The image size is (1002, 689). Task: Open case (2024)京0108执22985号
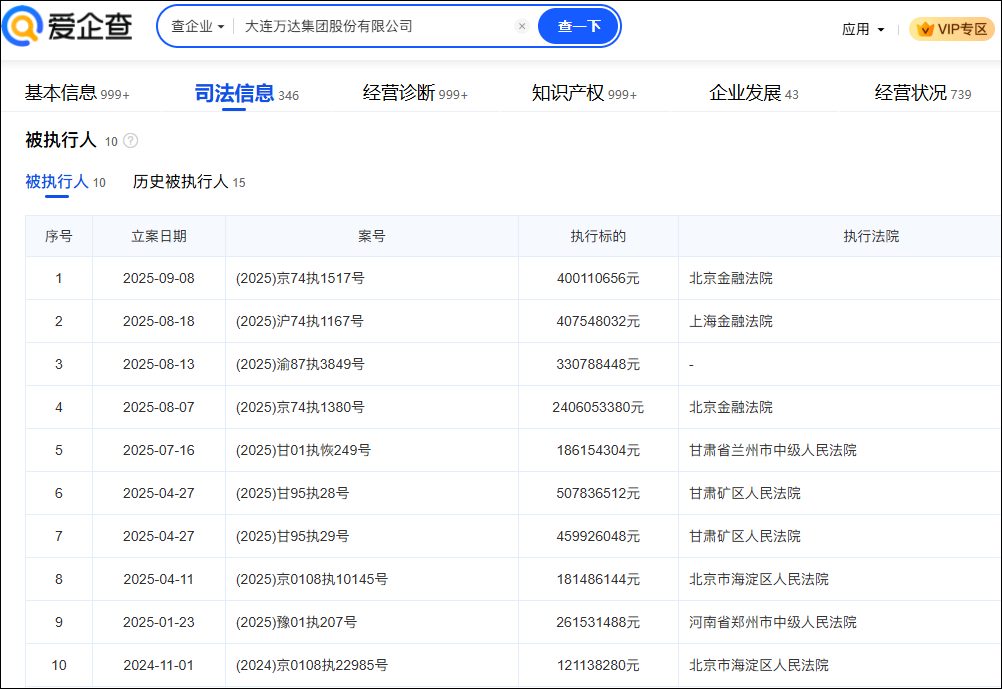[x=311, y=665]
